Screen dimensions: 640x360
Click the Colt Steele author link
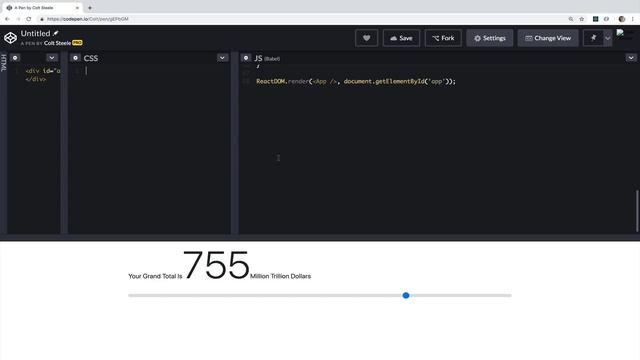[x=57, y=43]
